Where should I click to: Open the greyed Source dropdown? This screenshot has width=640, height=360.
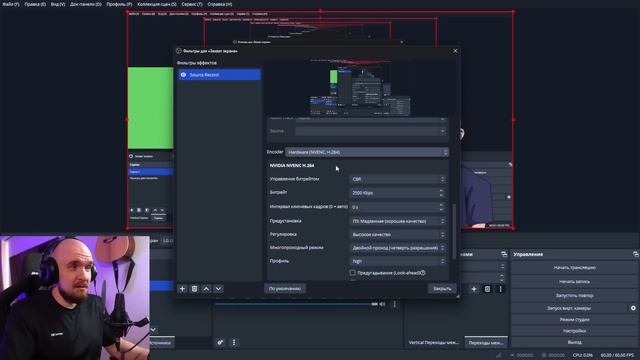pos(371,131)
